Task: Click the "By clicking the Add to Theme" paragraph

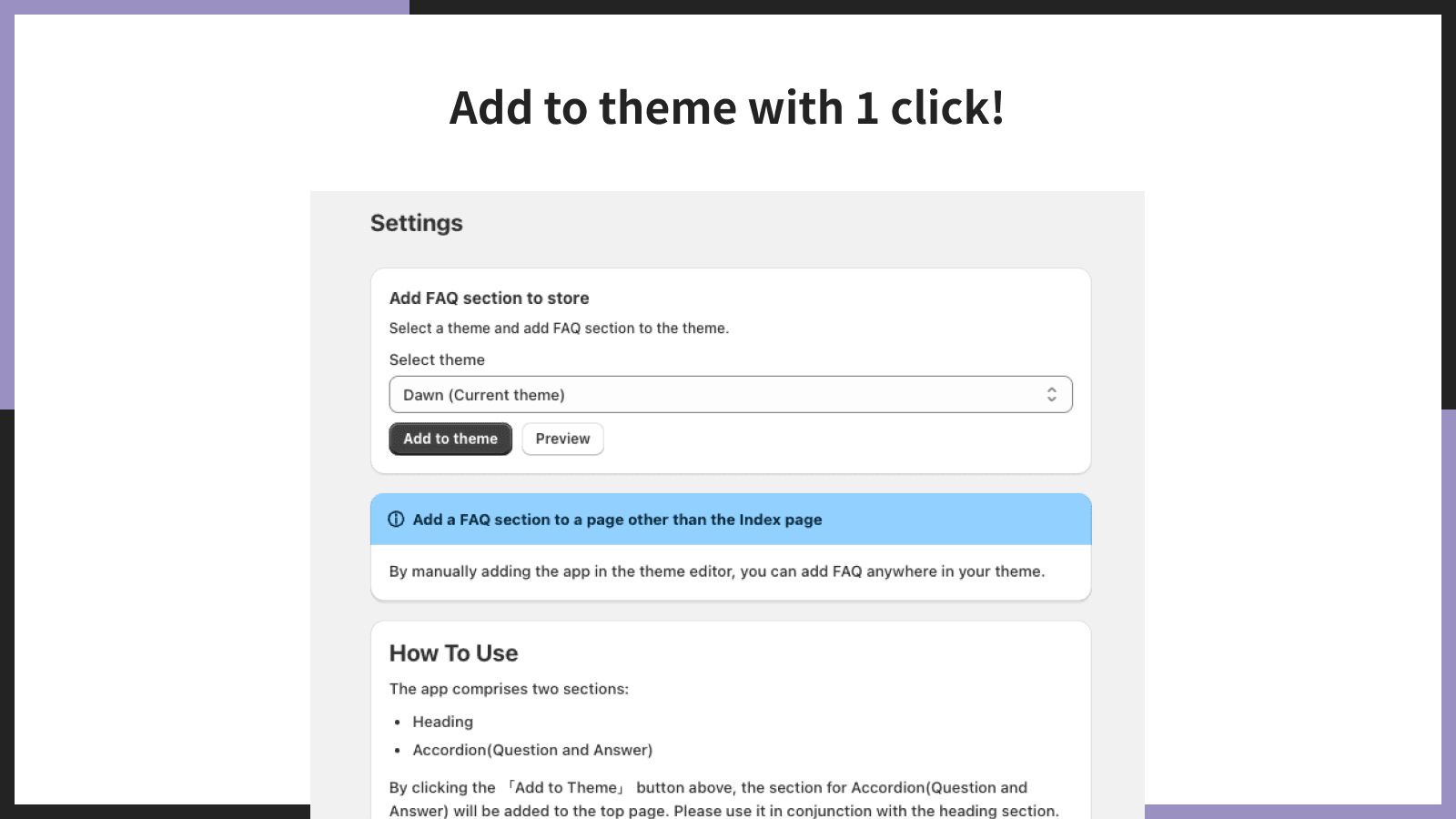Action: [708, 788]
